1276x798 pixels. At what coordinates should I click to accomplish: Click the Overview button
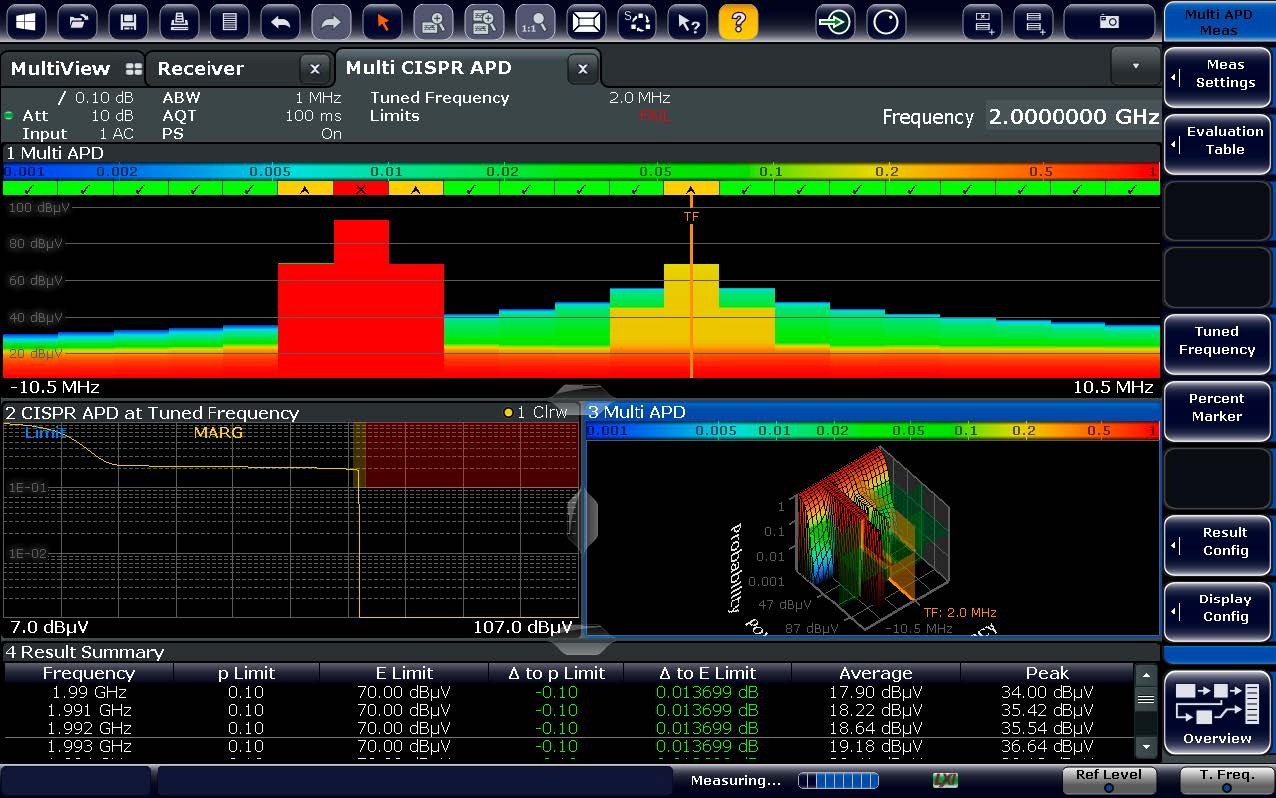1217,712
